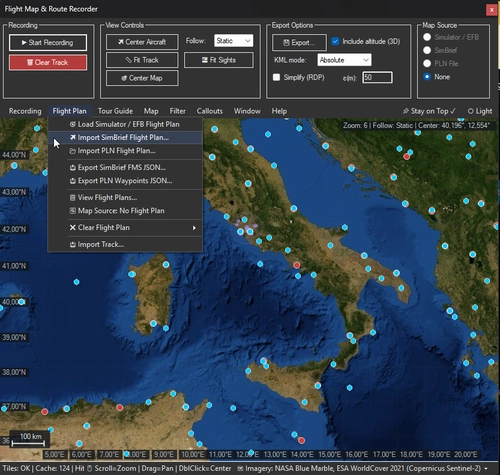The image size is (500, 475).
Task: Select PLN File map source radio
Action: [x=427, y=63]
